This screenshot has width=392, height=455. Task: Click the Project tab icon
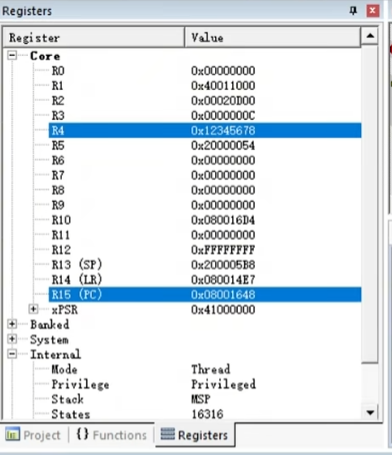tap(13, 435)
